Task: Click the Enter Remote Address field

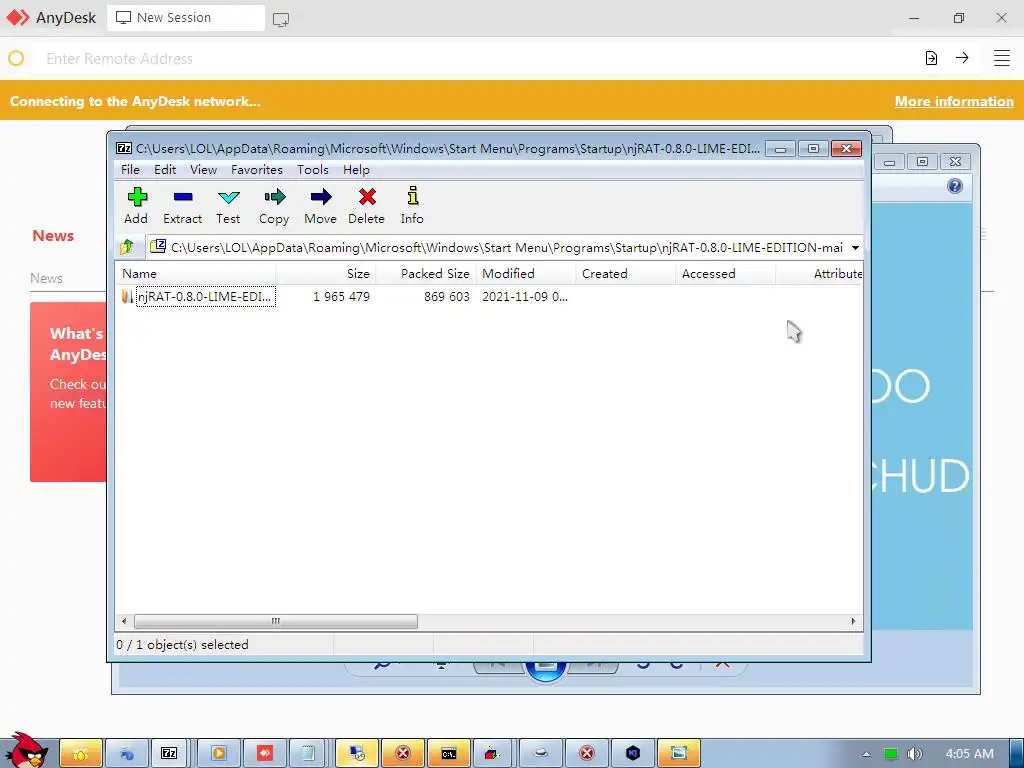Action: click(x=477, y=58)
